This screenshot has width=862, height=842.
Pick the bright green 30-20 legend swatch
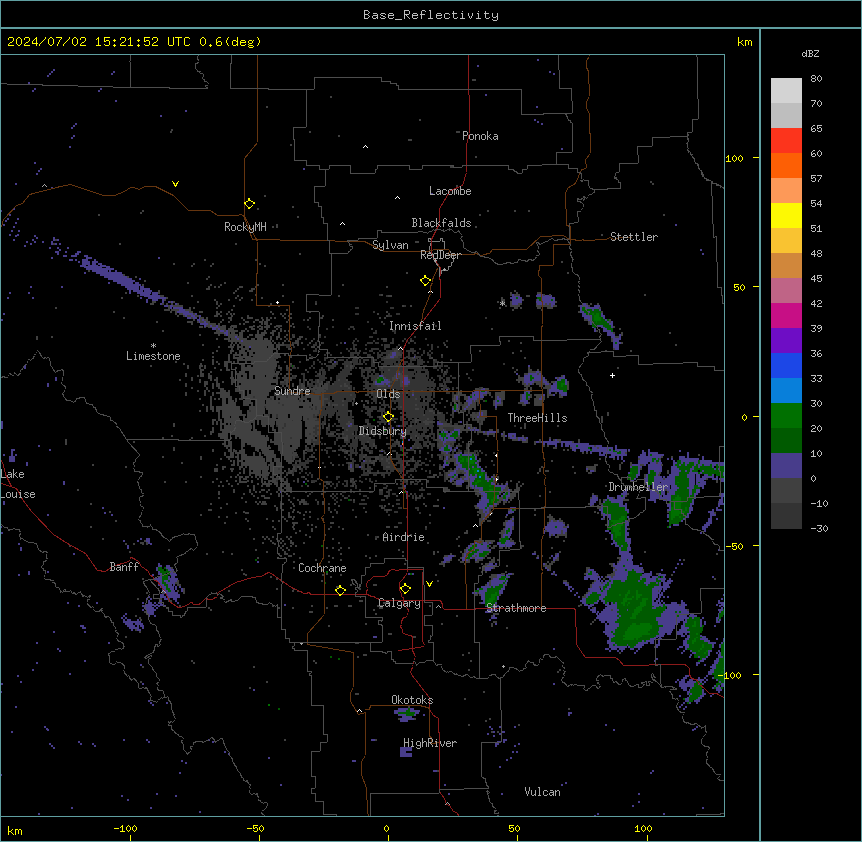[786, 416]
